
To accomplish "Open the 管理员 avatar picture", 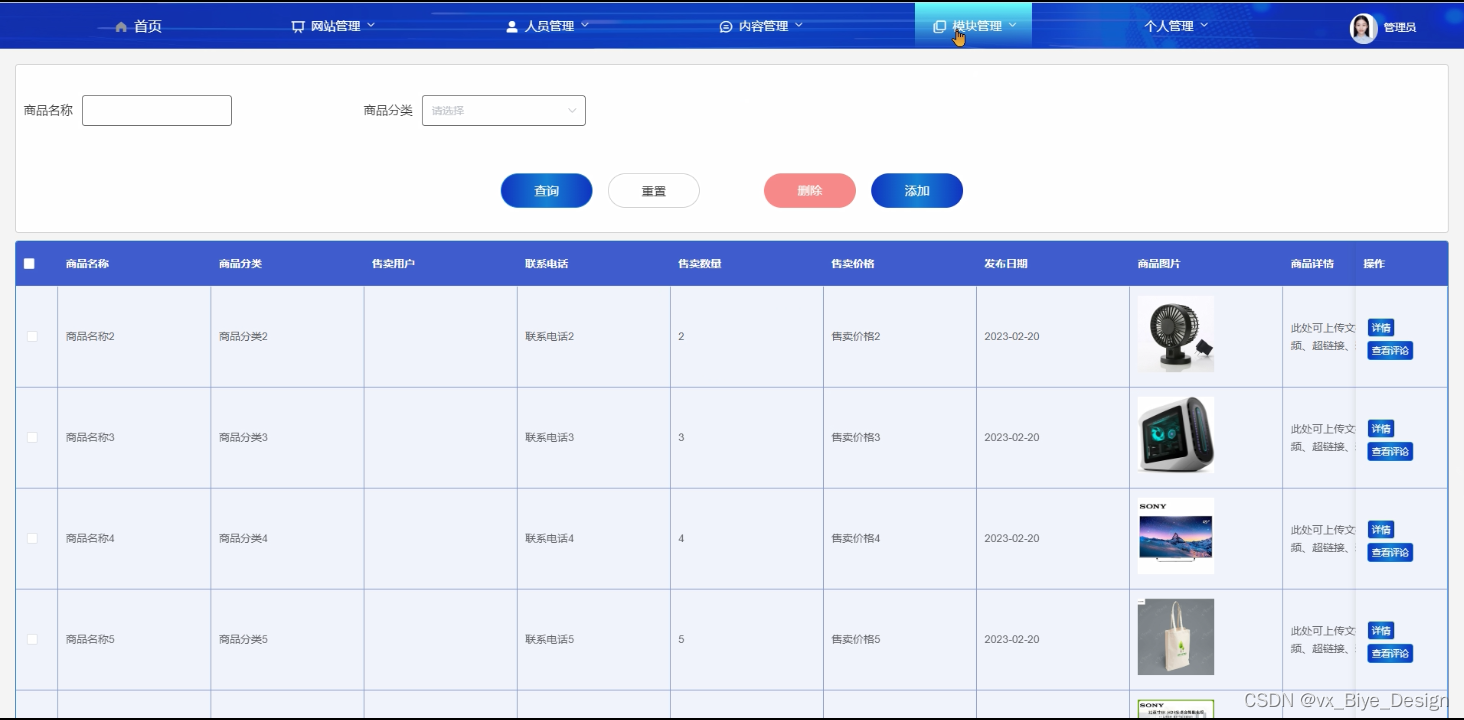I will tap(1364, 28).
